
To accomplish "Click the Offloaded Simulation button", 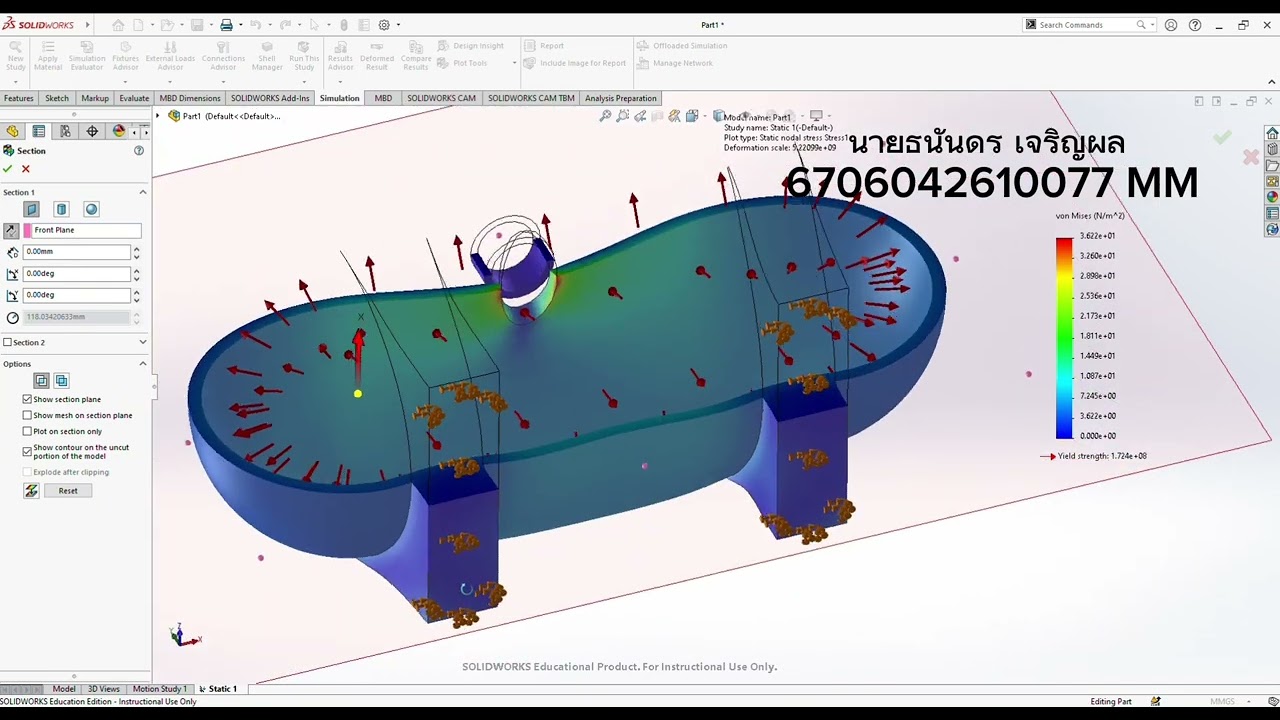I will point(681,46).
